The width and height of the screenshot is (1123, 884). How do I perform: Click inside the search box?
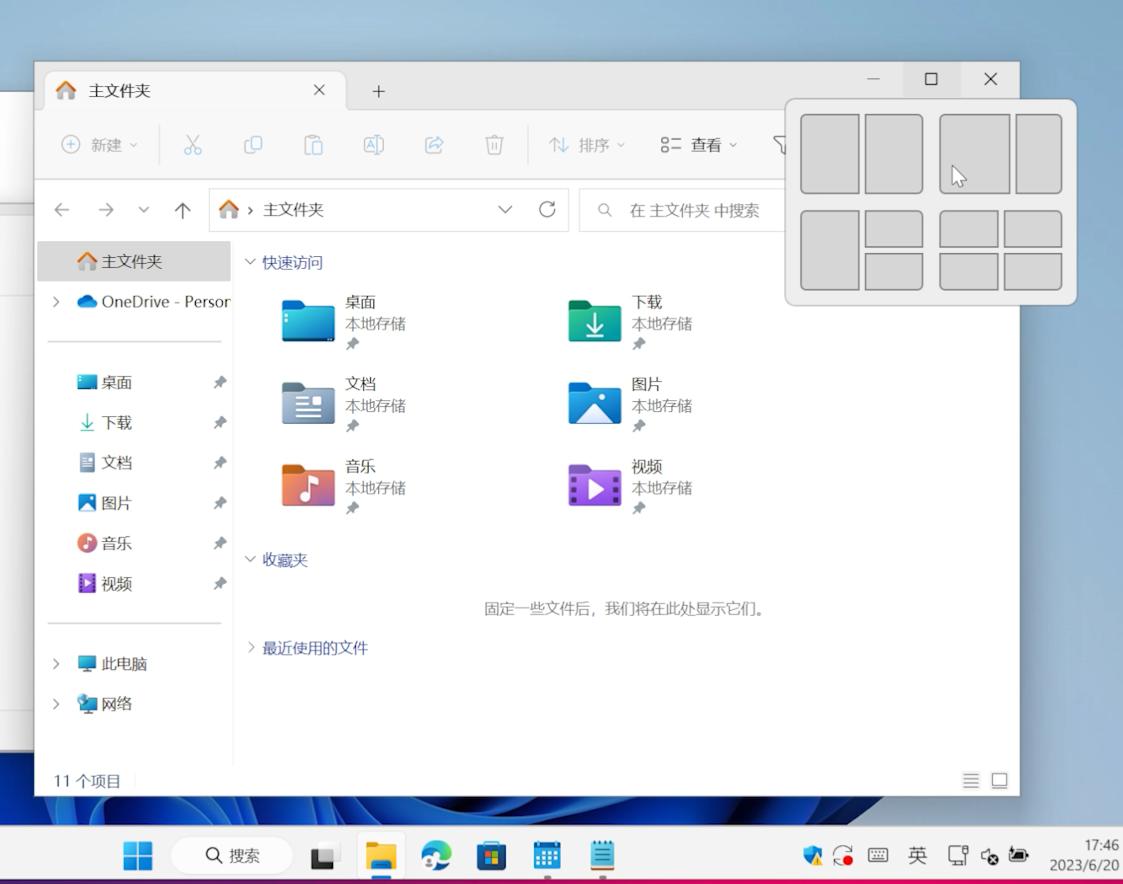[x=690, y=210]
